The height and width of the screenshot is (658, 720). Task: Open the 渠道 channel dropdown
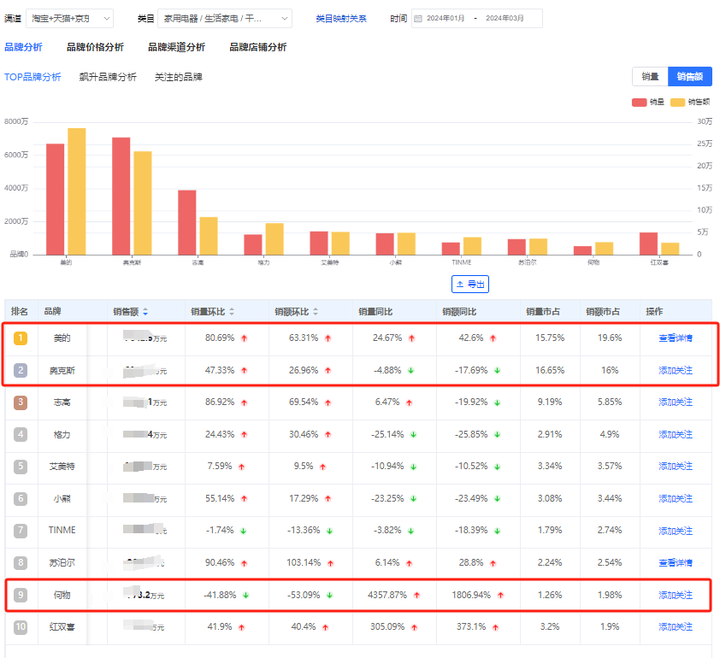tap(69, 18)
